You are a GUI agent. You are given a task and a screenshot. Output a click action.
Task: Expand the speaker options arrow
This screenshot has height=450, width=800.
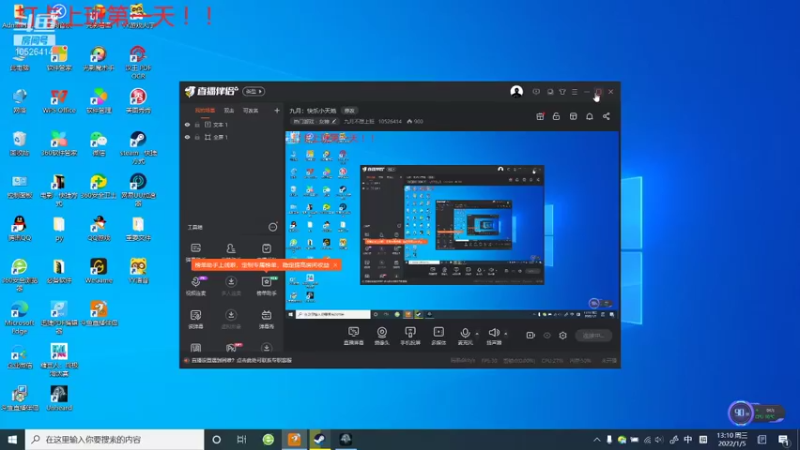(506, 334)
